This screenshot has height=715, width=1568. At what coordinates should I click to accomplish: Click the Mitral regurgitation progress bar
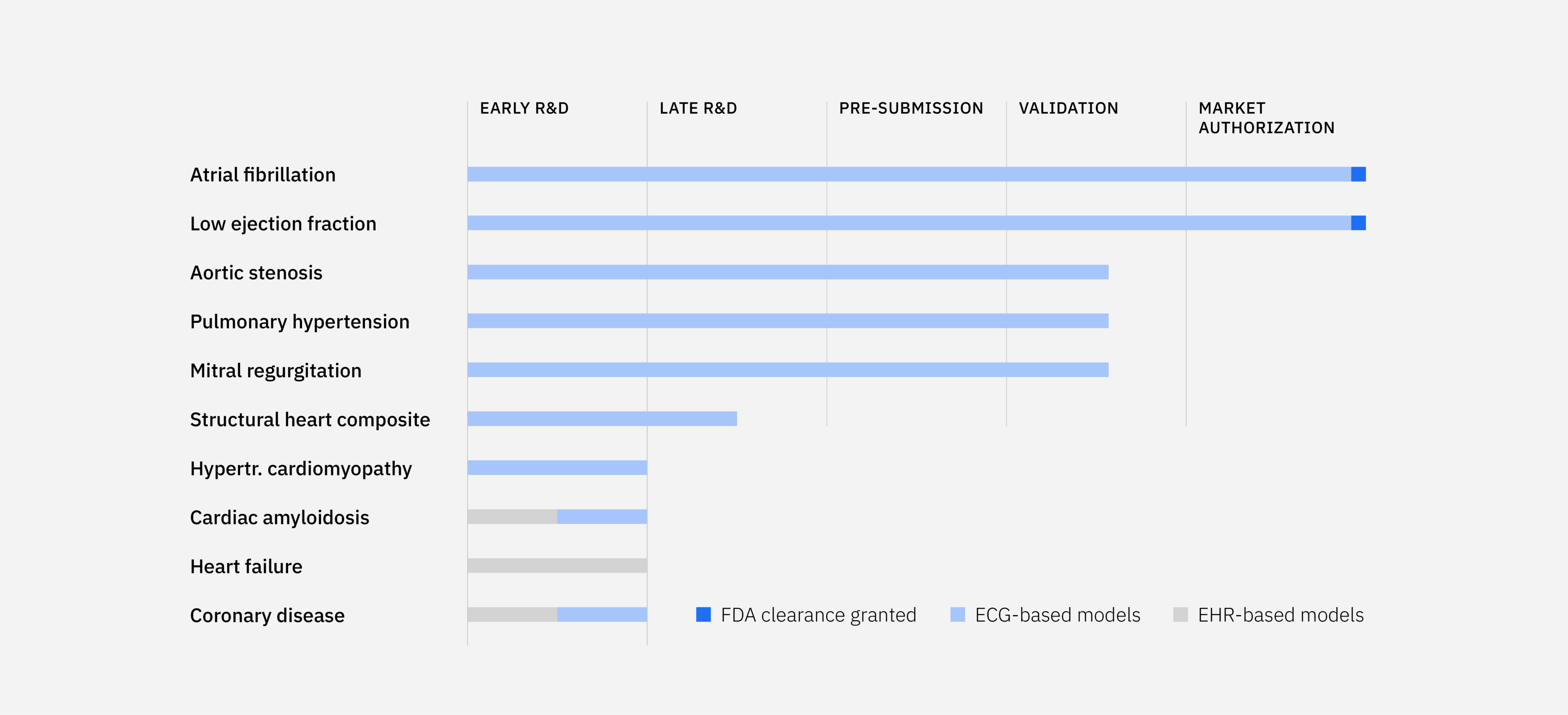click(x=788, y=370)
